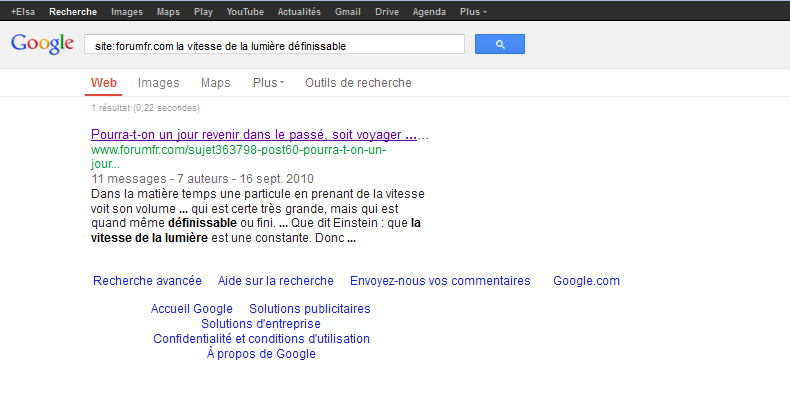Go to Google.com link
The width and height of the screenshot is (790, 397).
click(586, 281)
